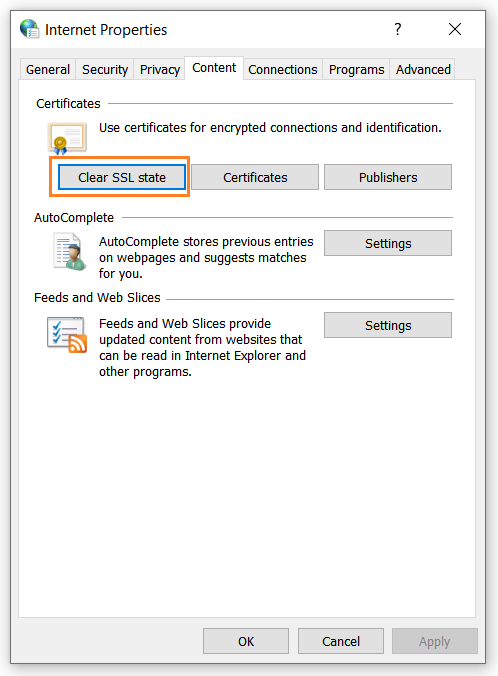Click the question mark help button
This screenshot has height=676, width=498.
tap(398, 29)
